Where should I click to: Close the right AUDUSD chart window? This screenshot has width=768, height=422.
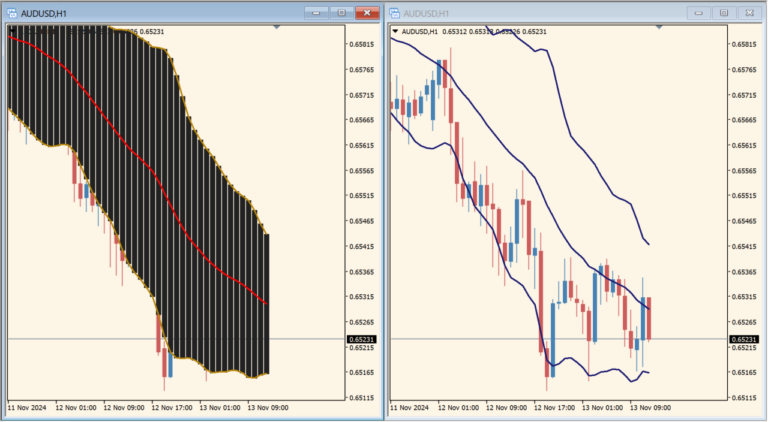point(749,13)
